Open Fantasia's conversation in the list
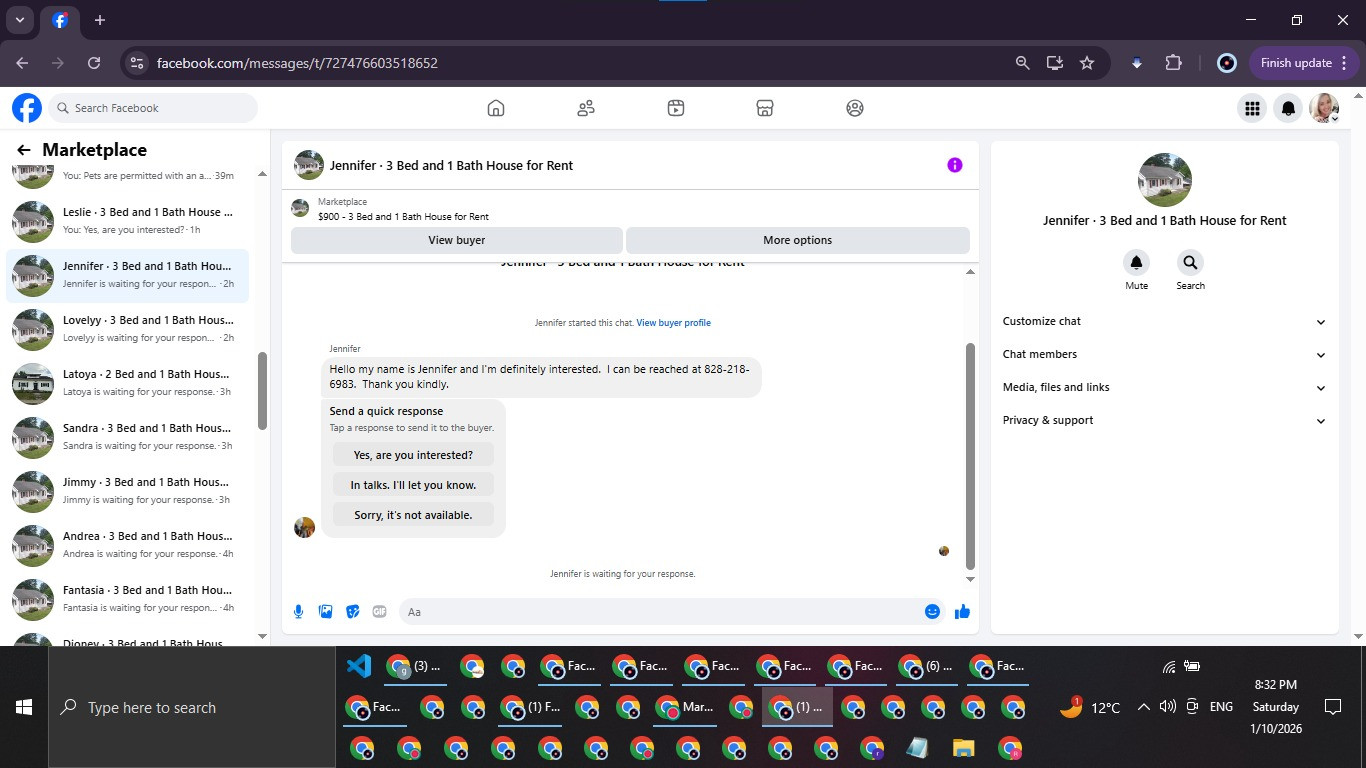 tap(128, 599)
